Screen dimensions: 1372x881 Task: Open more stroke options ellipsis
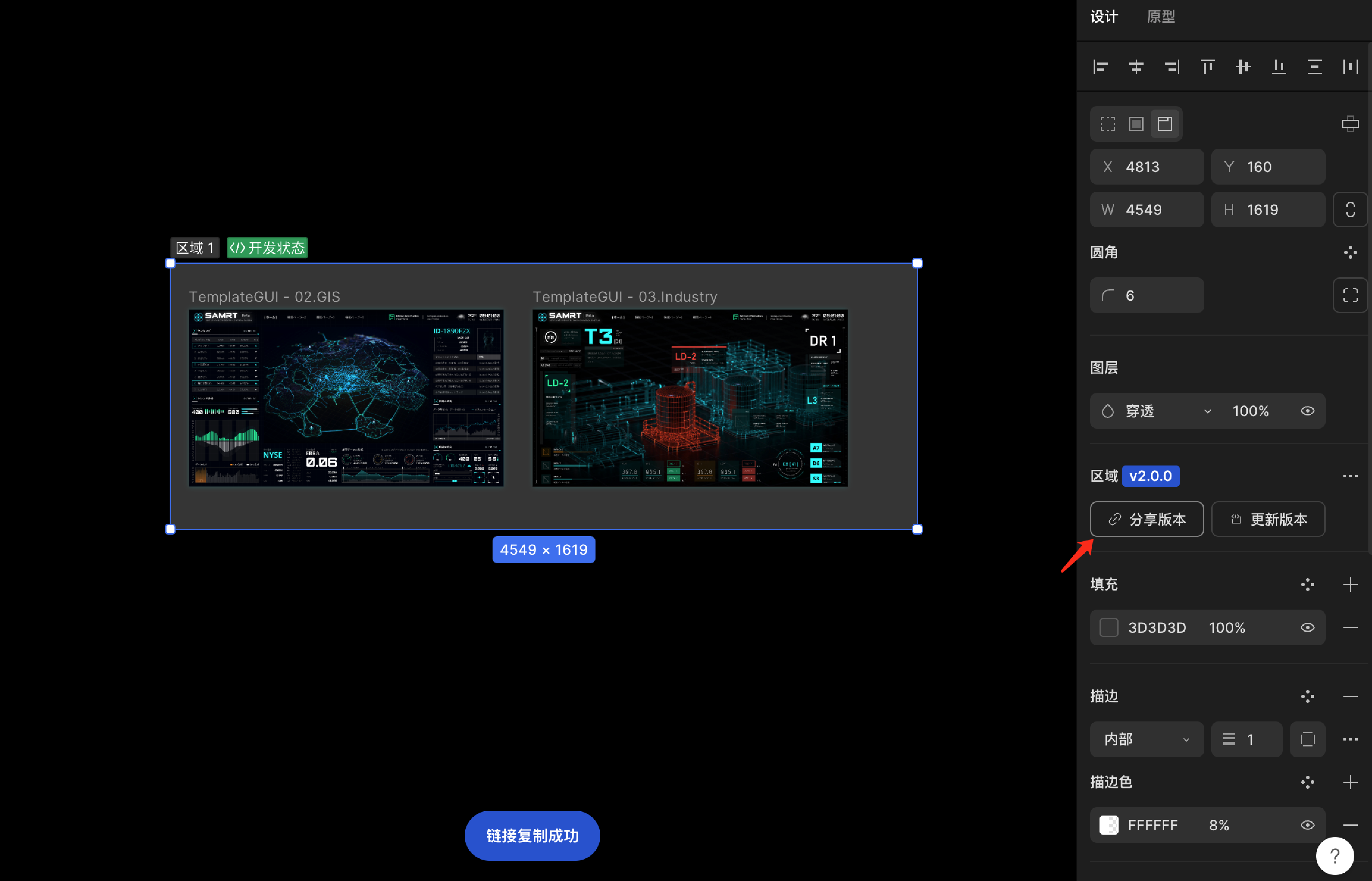[x=1350, y=739]
